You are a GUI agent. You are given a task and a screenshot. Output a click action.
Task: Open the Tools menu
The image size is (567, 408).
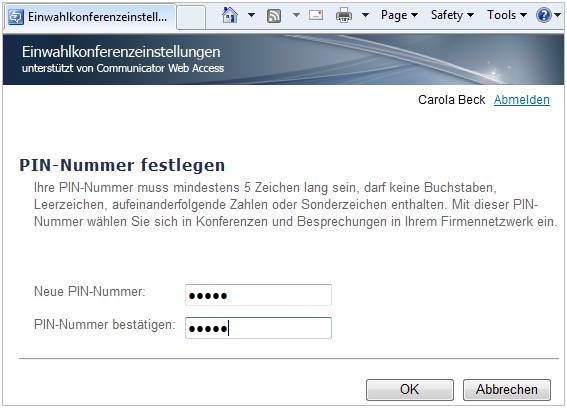click(x=507, y=15)
